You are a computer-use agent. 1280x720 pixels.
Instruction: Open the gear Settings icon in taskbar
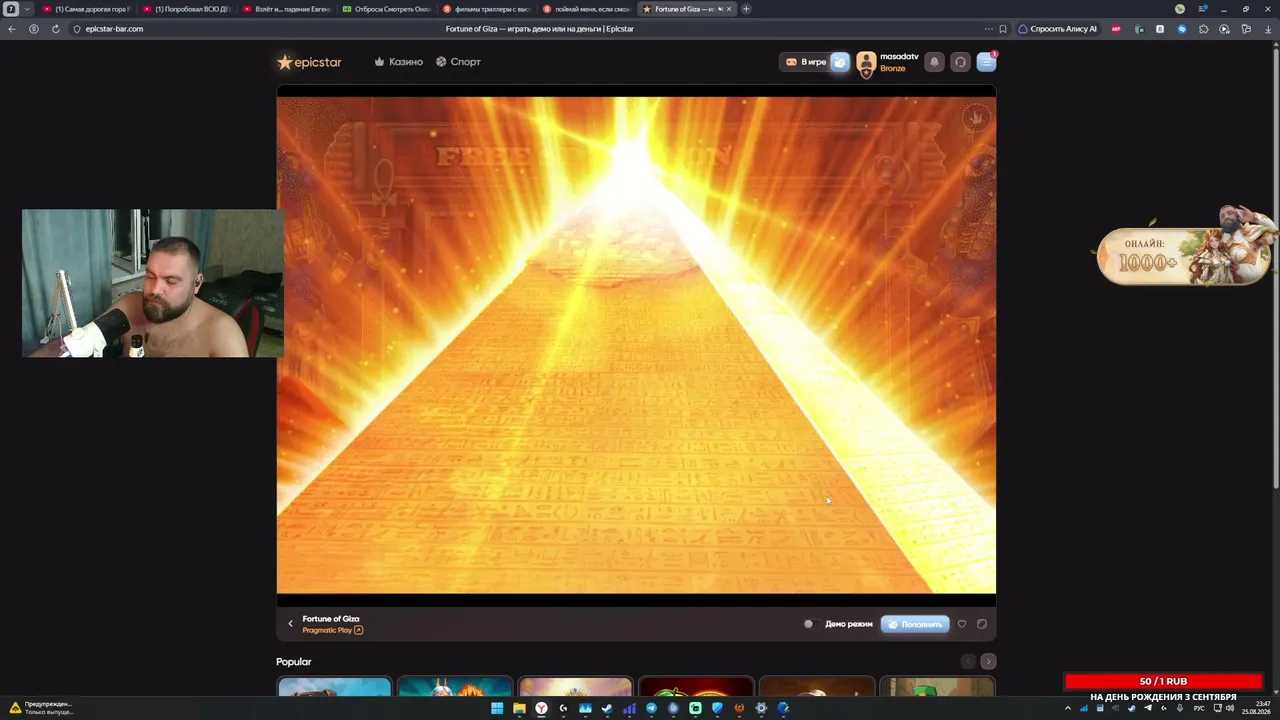click(x=761, y=708)
